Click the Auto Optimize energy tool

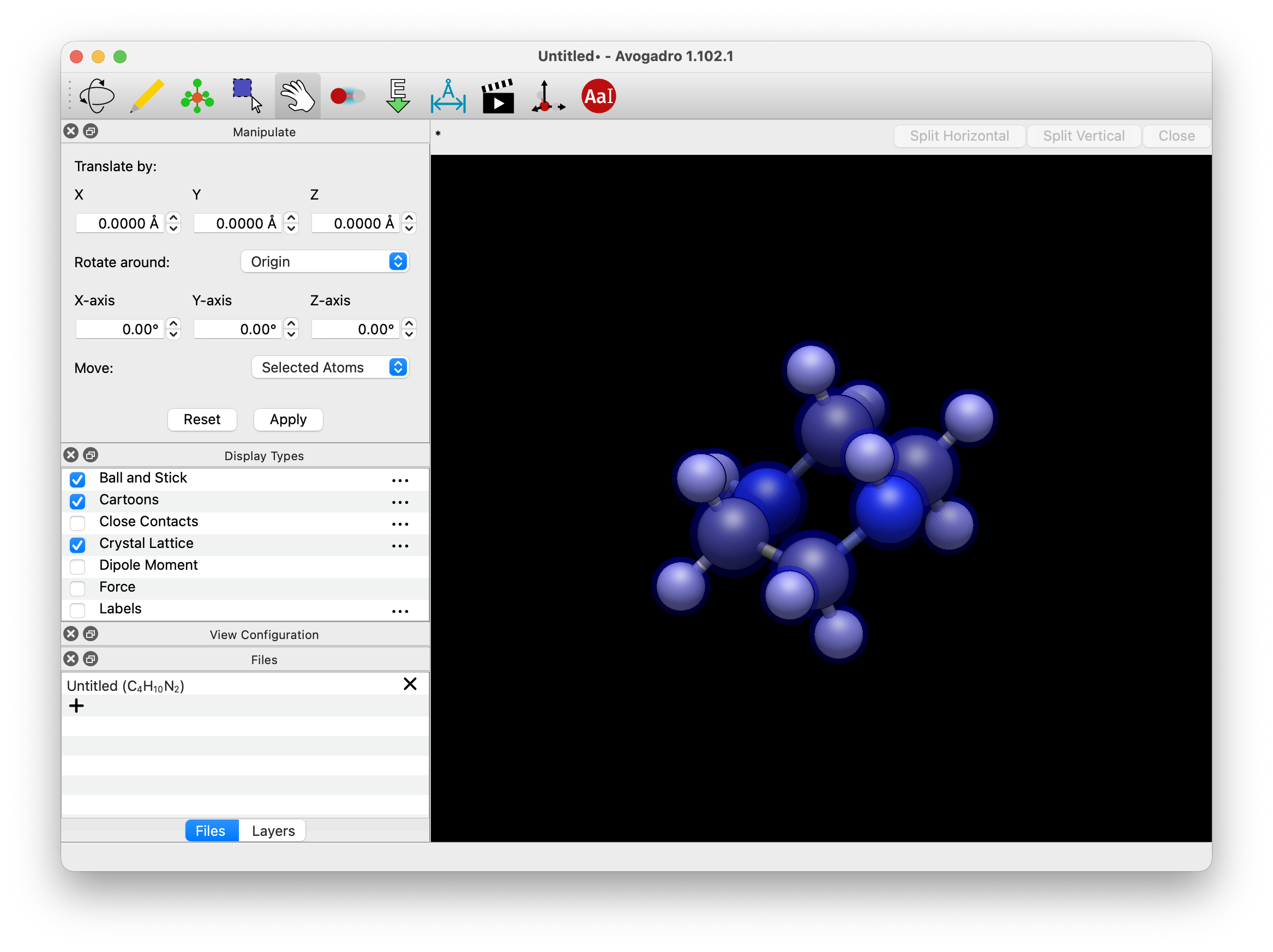[398, 96]
